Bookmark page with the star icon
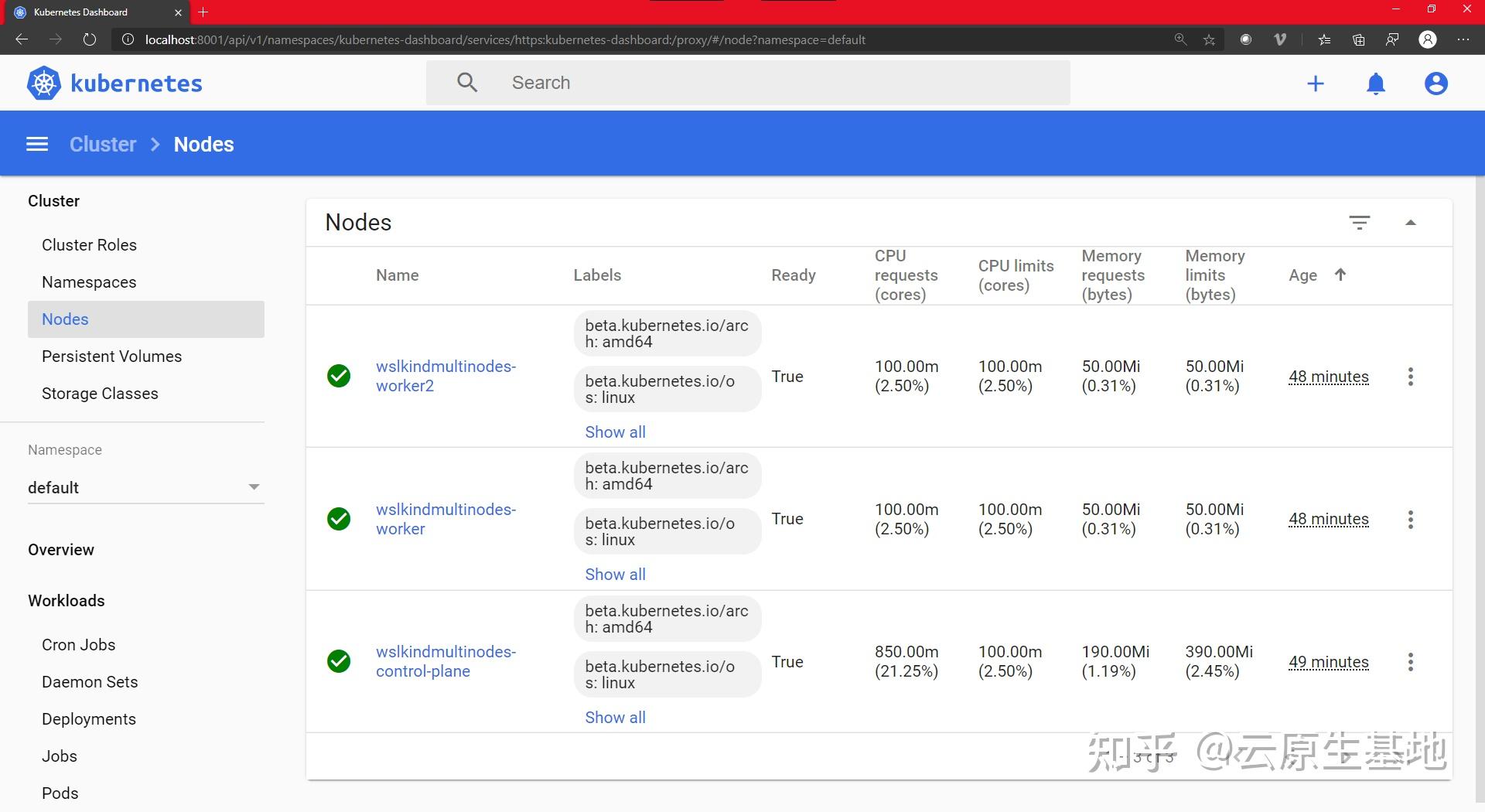 (1209, 39)
